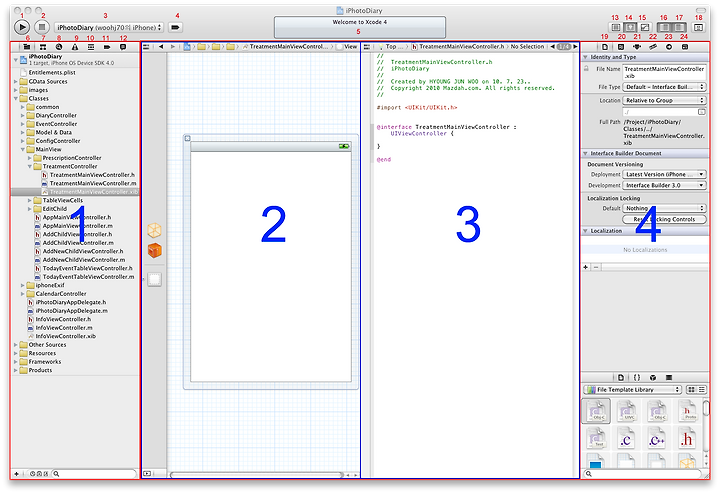720x494 pixels.
Task: Switch to Version editor mode
Action: (x=645, y=28)
